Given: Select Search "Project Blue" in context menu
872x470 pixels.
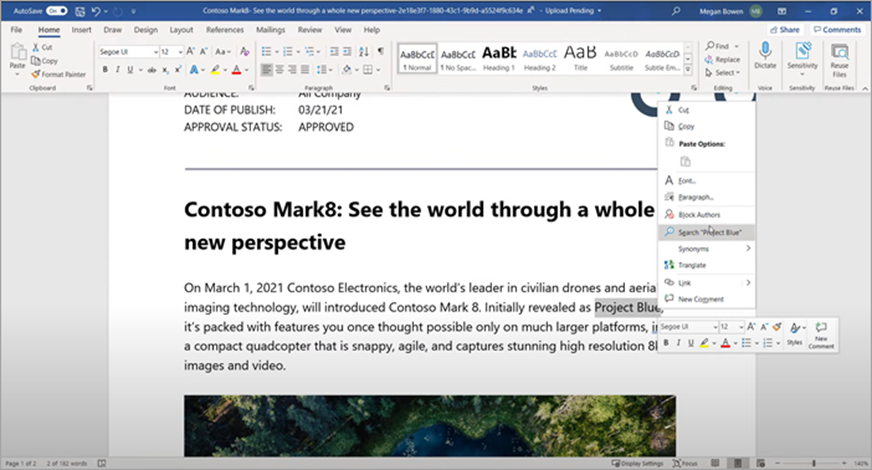Looking at the screenshot, I should coord(706,232).
